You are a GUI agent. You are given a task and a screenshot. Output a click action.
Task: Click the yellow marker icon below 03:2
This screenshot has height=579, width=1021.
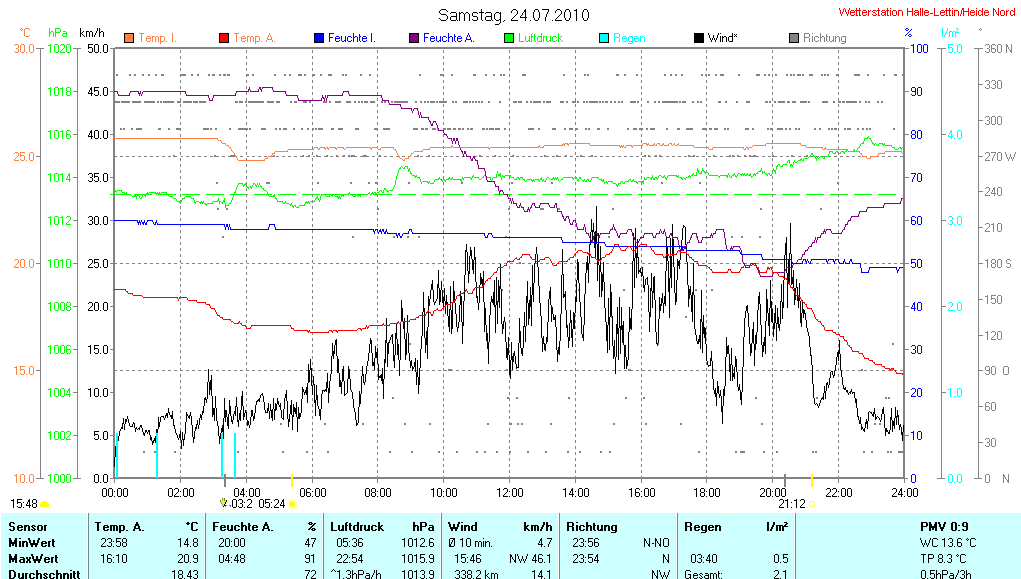[223, 503]
